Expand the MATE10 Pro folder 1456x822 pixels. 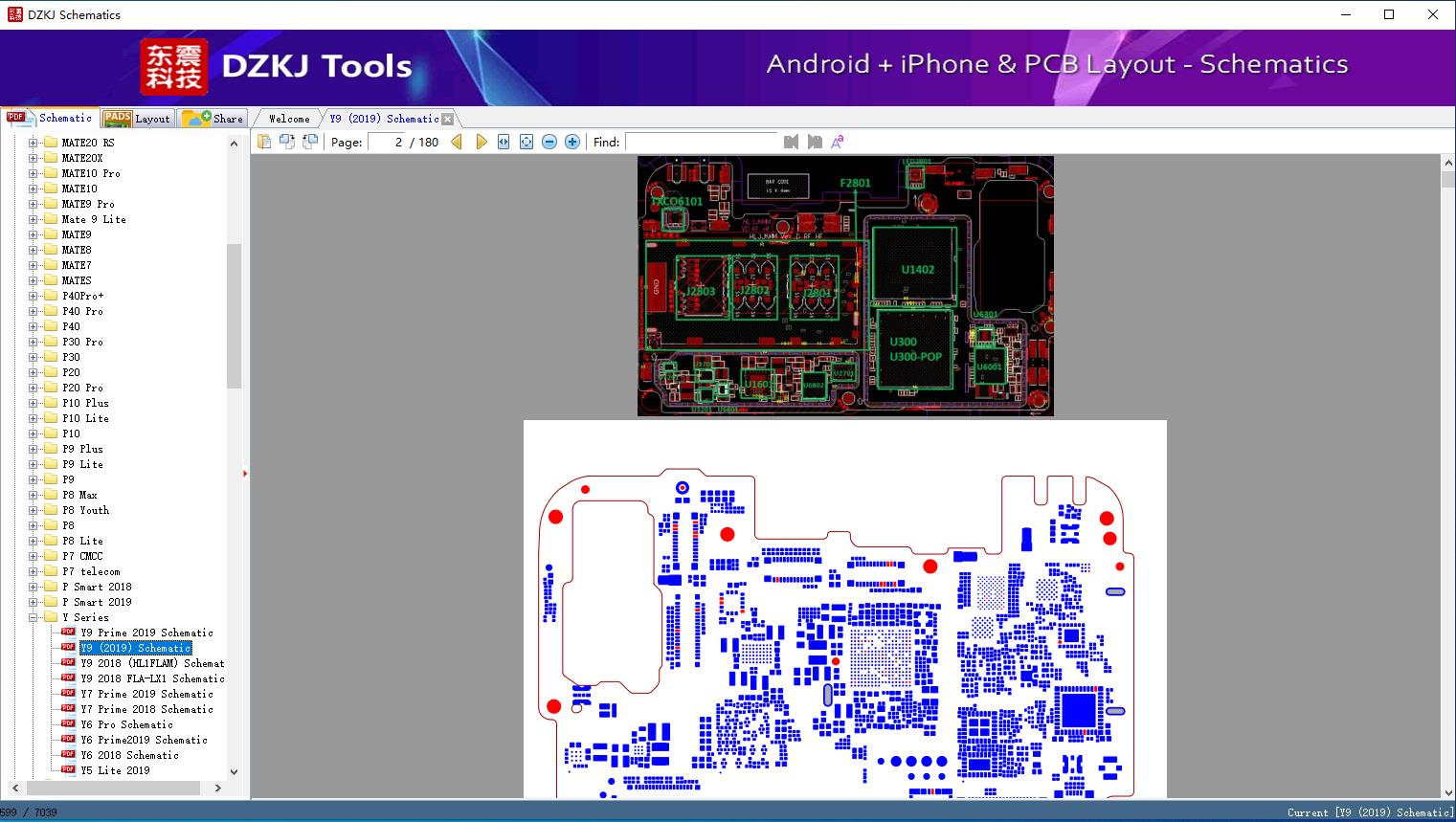point(33,173)
